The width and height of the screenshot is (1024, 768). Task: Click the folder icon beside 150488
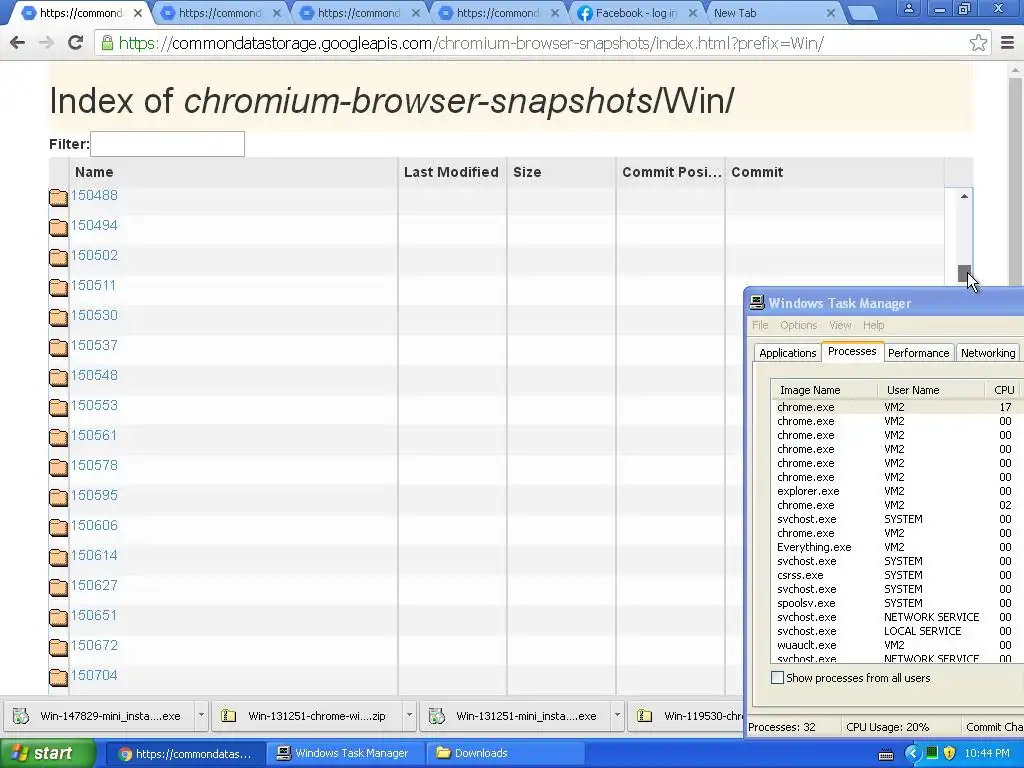[x=58, y=197]
